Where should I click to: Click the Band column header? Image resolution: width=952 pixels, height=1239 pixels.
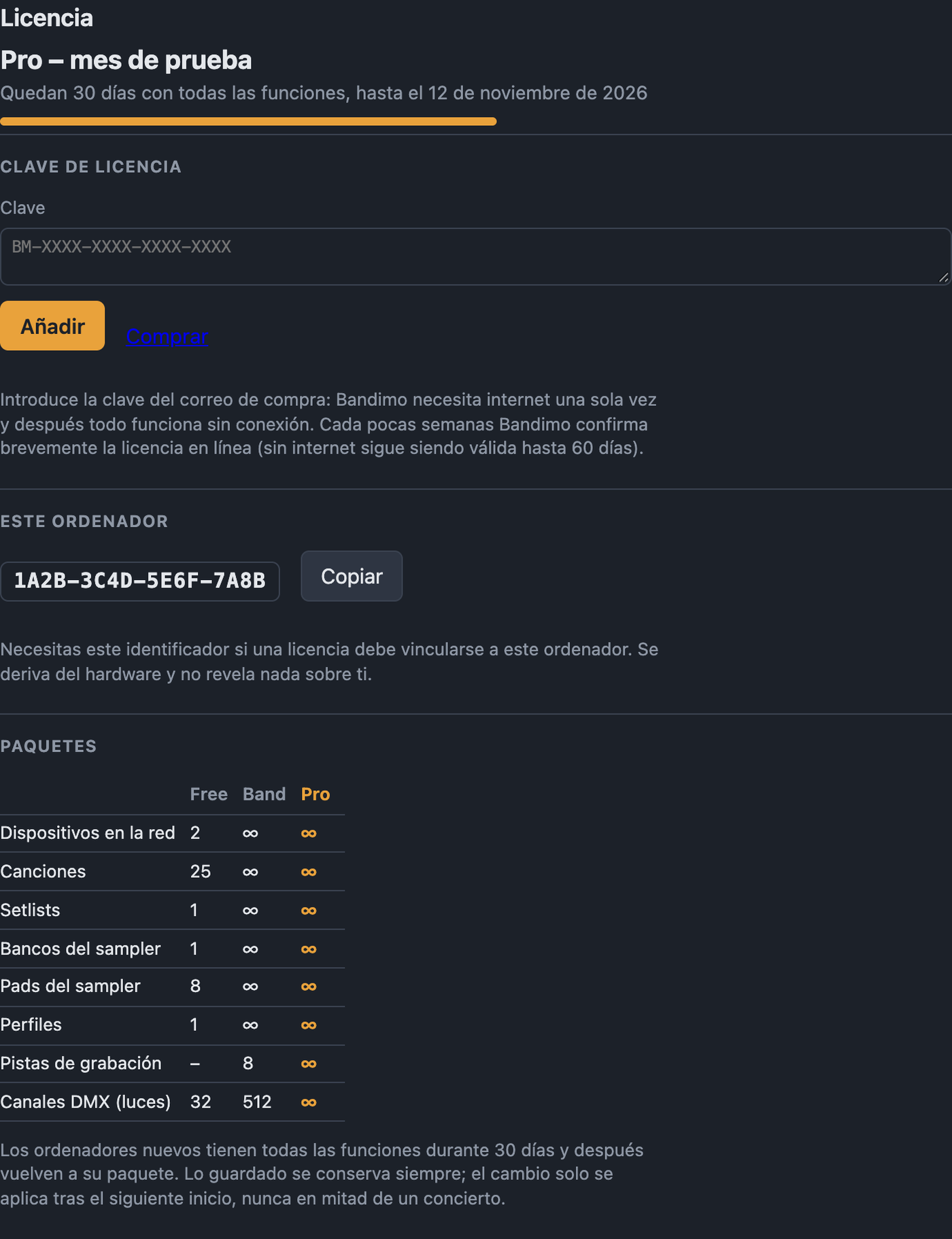(x=264, y=794)
